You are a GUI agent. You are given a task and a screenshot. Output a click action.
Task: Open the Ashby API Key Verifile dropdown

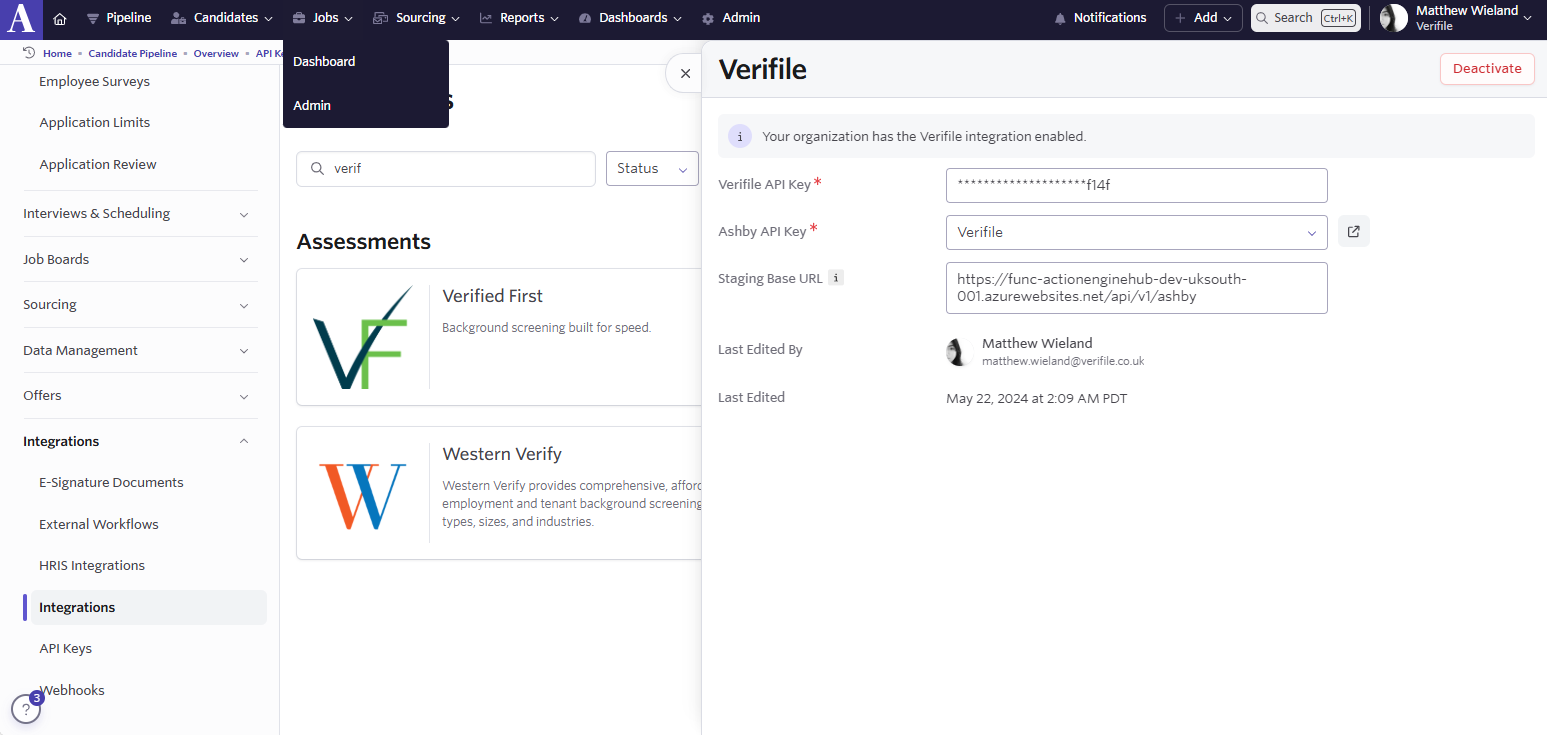[1136, 232]
